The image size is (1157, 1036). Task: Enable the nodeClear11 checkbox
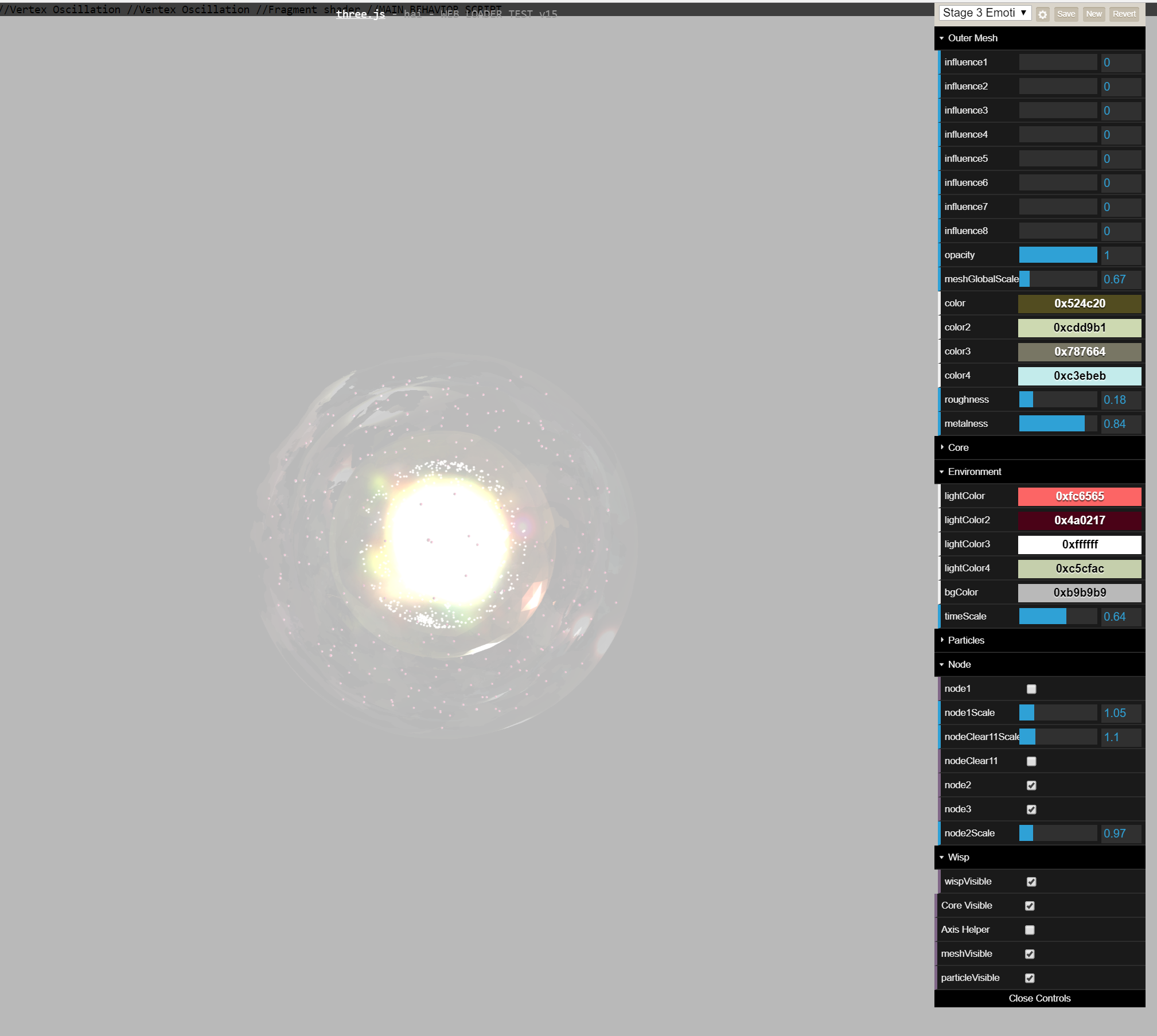pos(1031,761)
